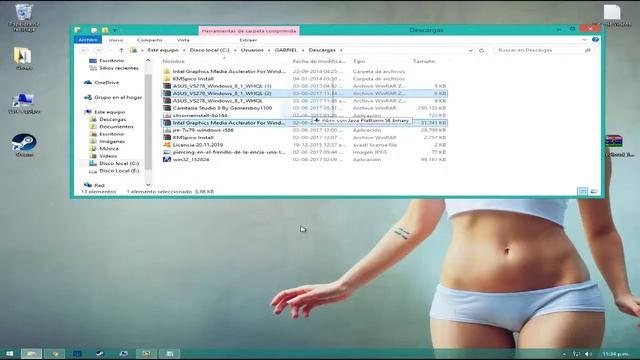This screenshot has width=640, height=360.
Task: Switch to large icons view layout icon
Action: tap(594, 191)
